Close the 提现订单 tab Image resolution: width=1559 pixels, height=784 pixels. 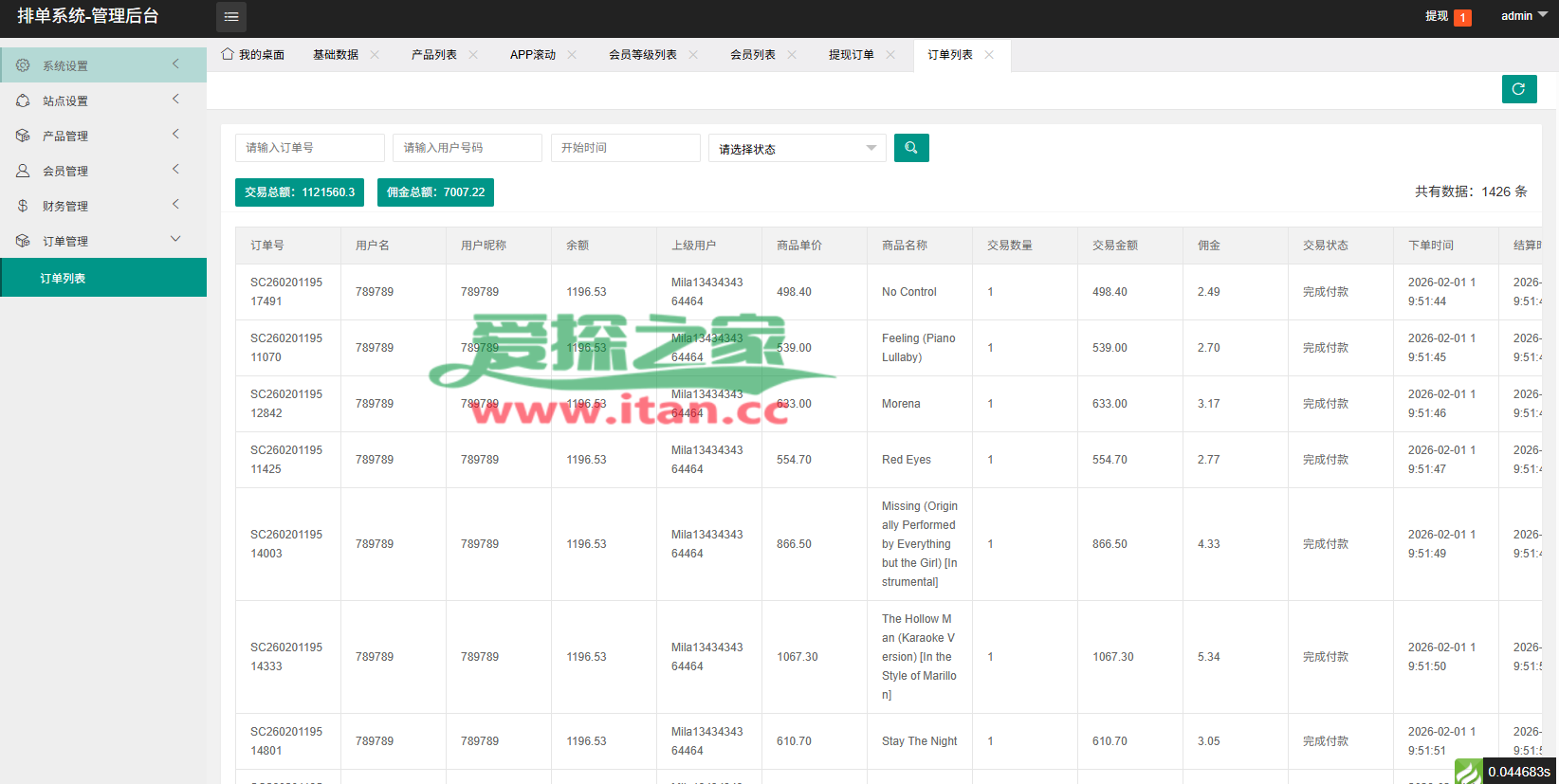point(890,55)
